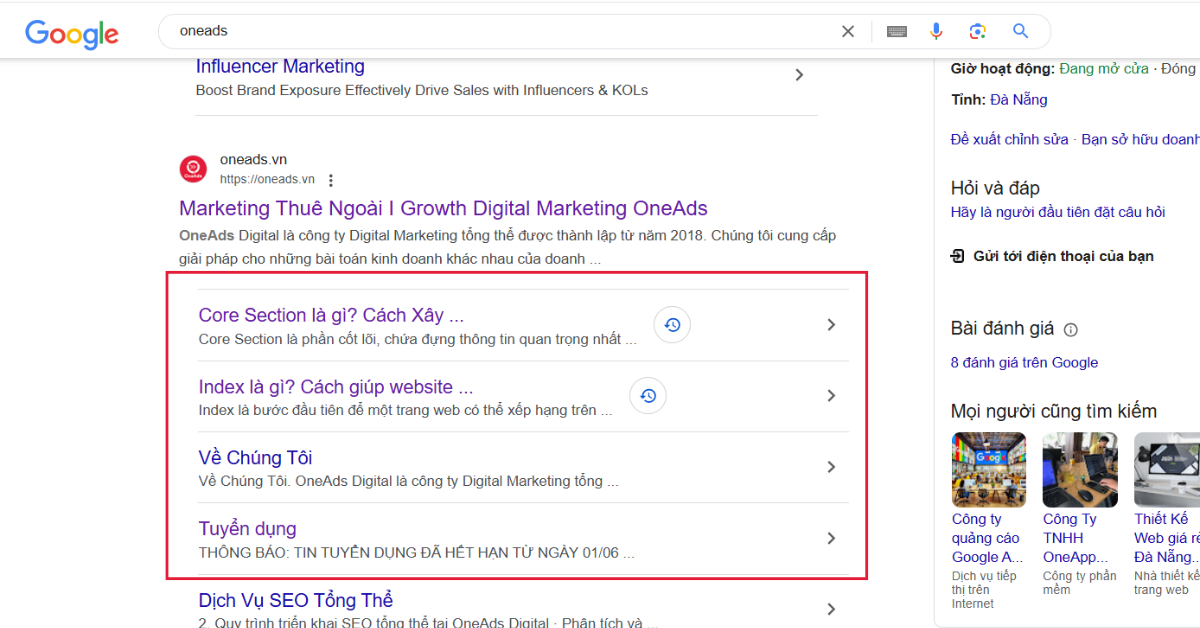Click Đề xuất chỉnh sửa link
Viewport: 1200px width, 628px height.
(1009, 140)
